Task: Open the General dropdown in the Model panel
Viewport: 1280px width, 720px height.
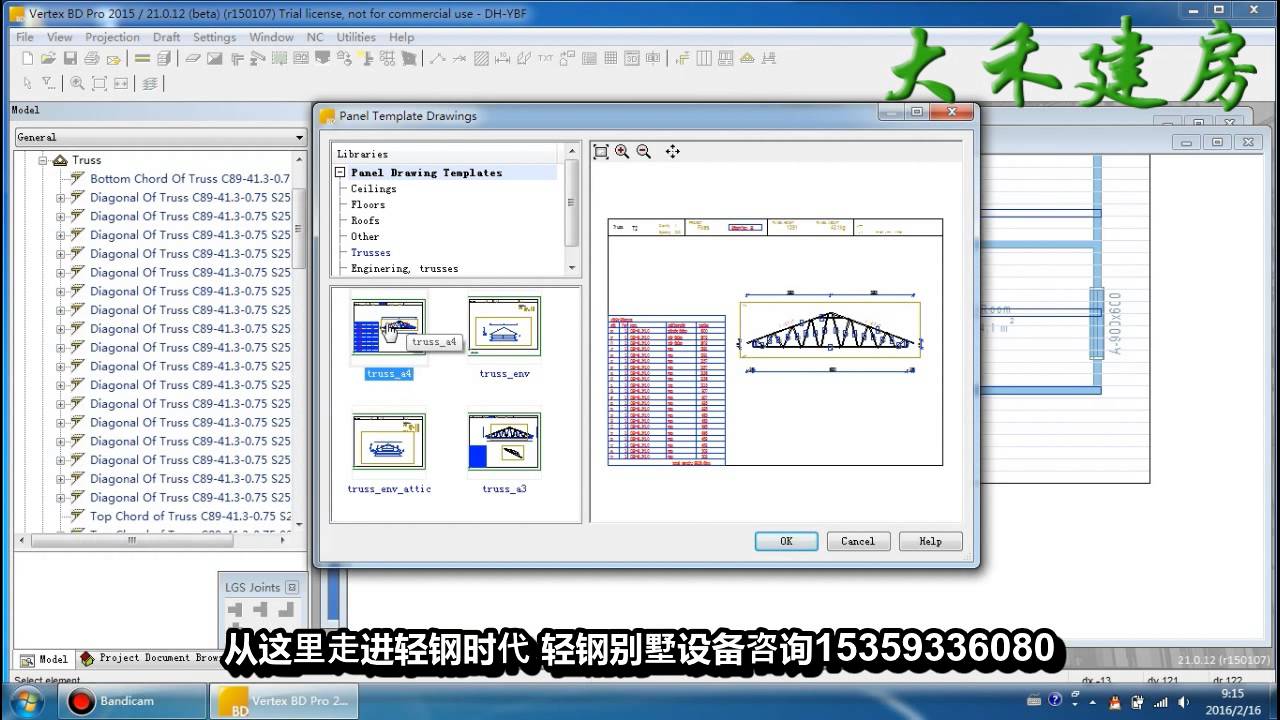Action: click(299, 137)
